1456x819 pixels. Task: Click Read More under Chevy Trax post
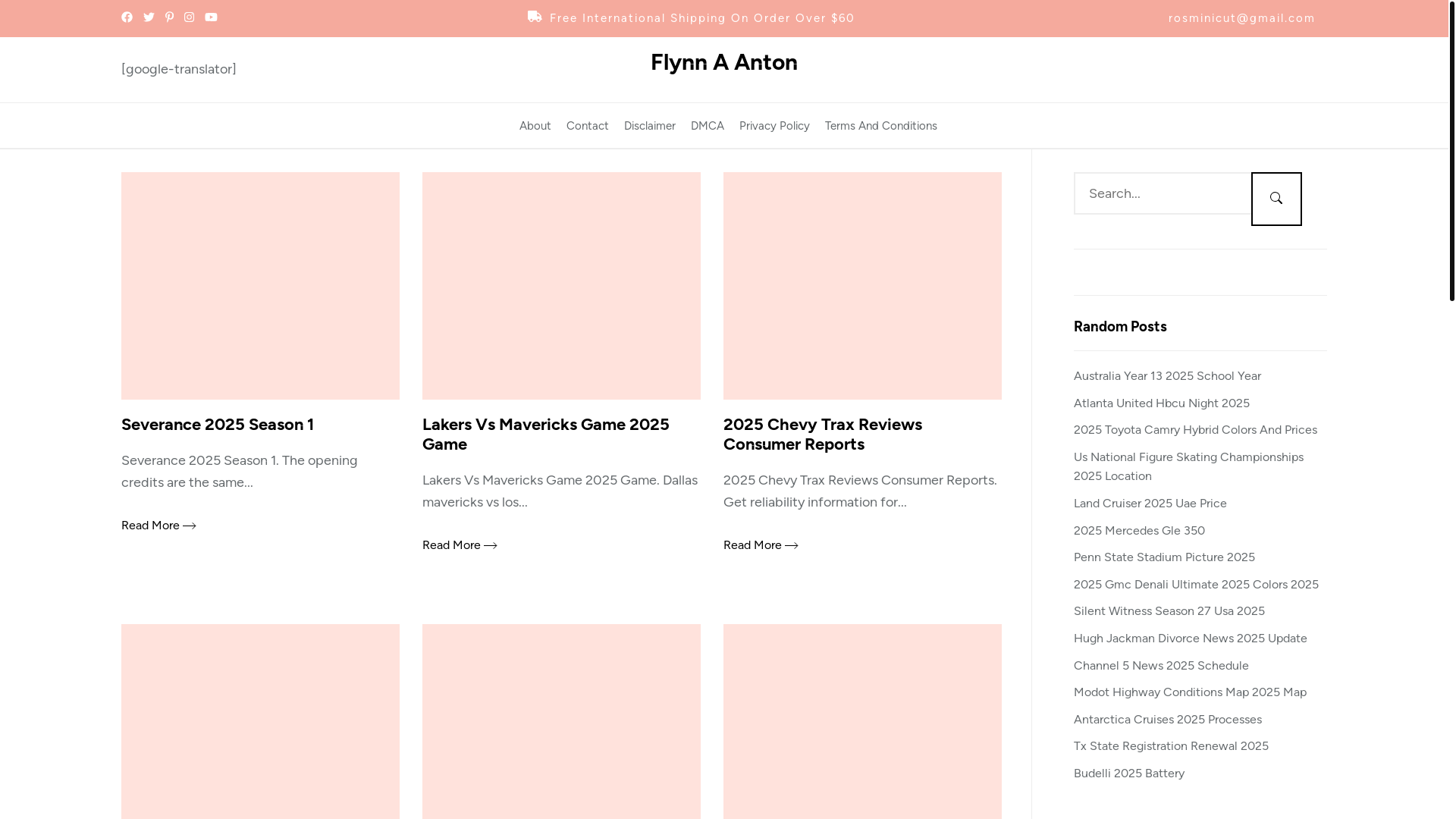[761, 545]
